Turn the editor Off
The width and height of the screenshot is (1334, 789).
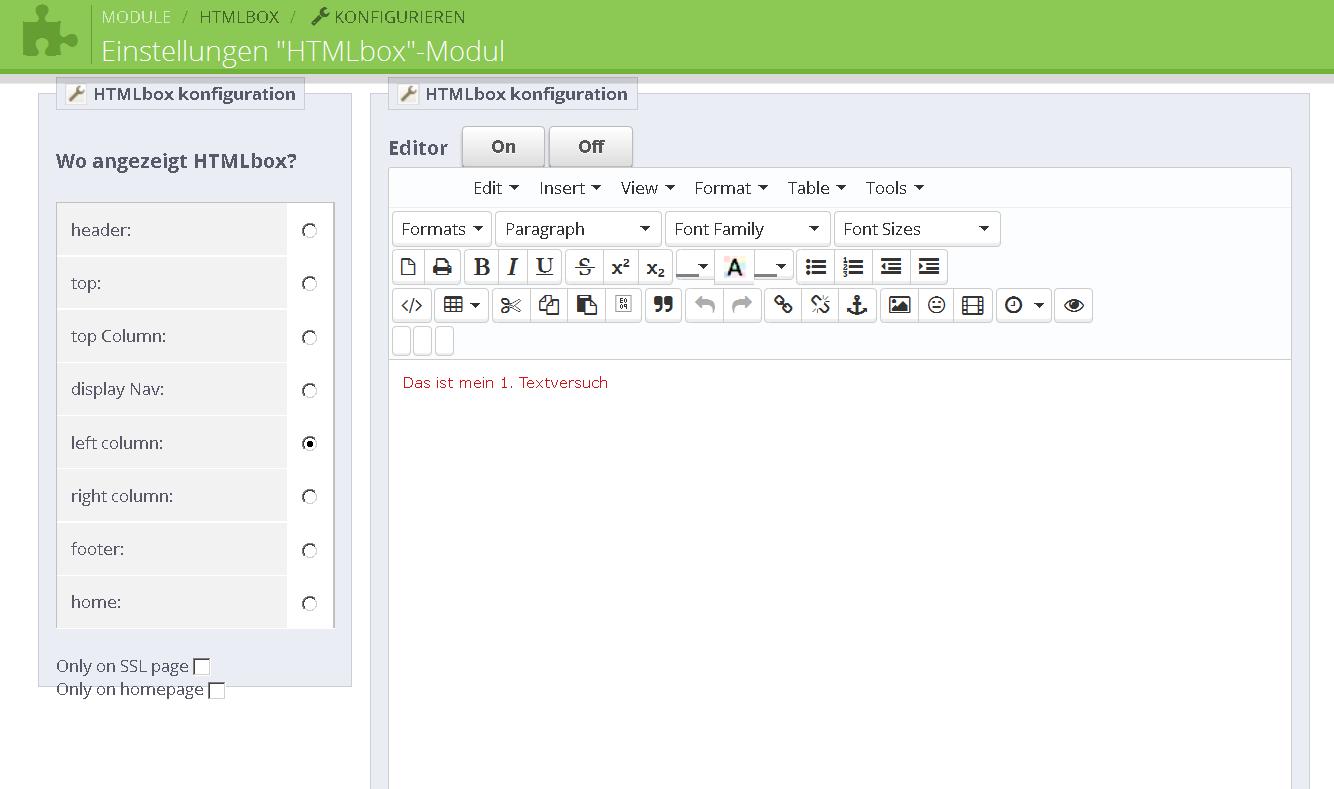(590, 147)
